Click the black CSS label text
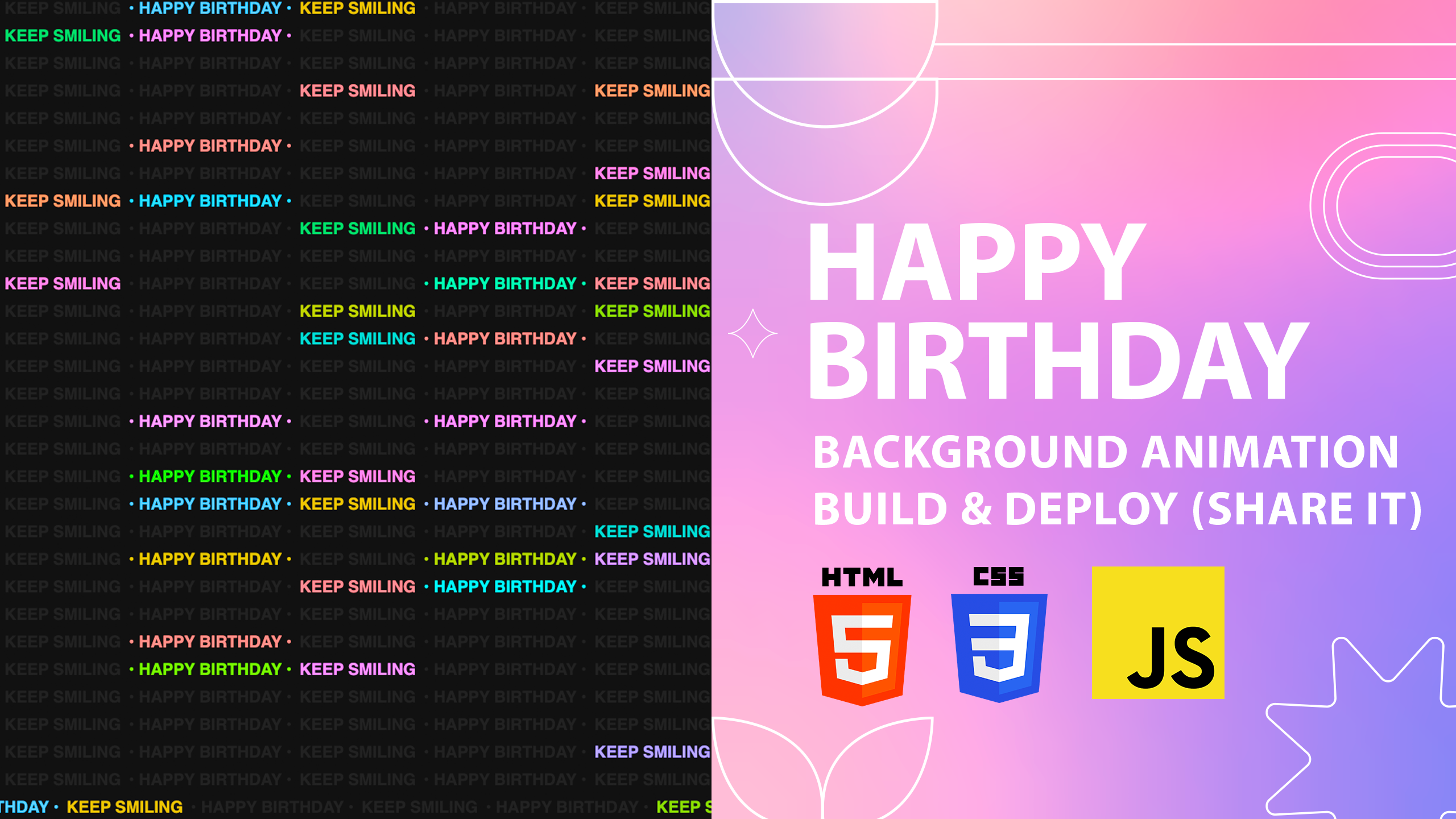This screenshot has height=819, width=1456. pyautogui.click(x=998, y=577)
